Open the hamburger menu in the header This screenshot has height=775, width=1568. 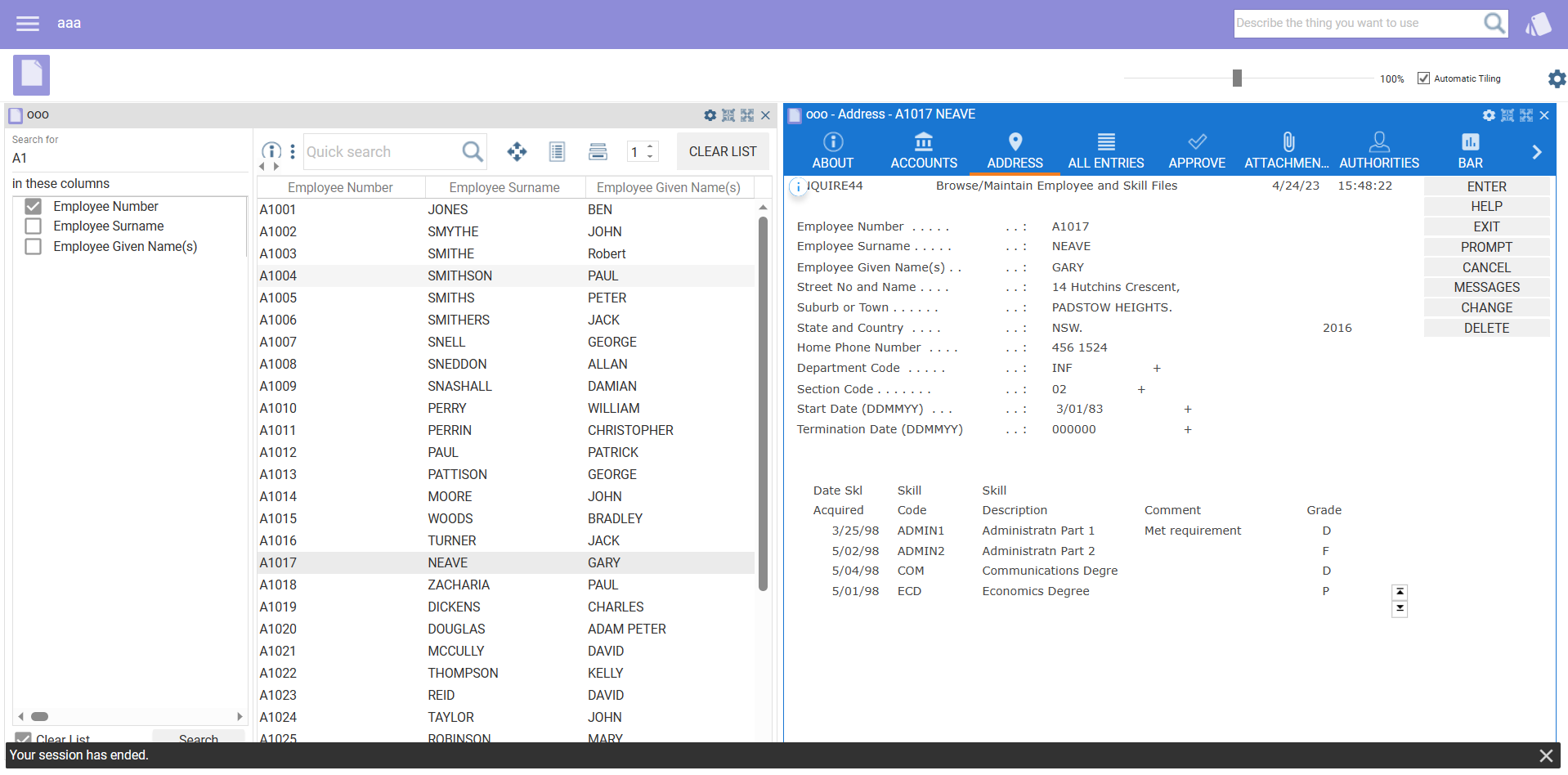pyautogui.click(x=28, y=24)
